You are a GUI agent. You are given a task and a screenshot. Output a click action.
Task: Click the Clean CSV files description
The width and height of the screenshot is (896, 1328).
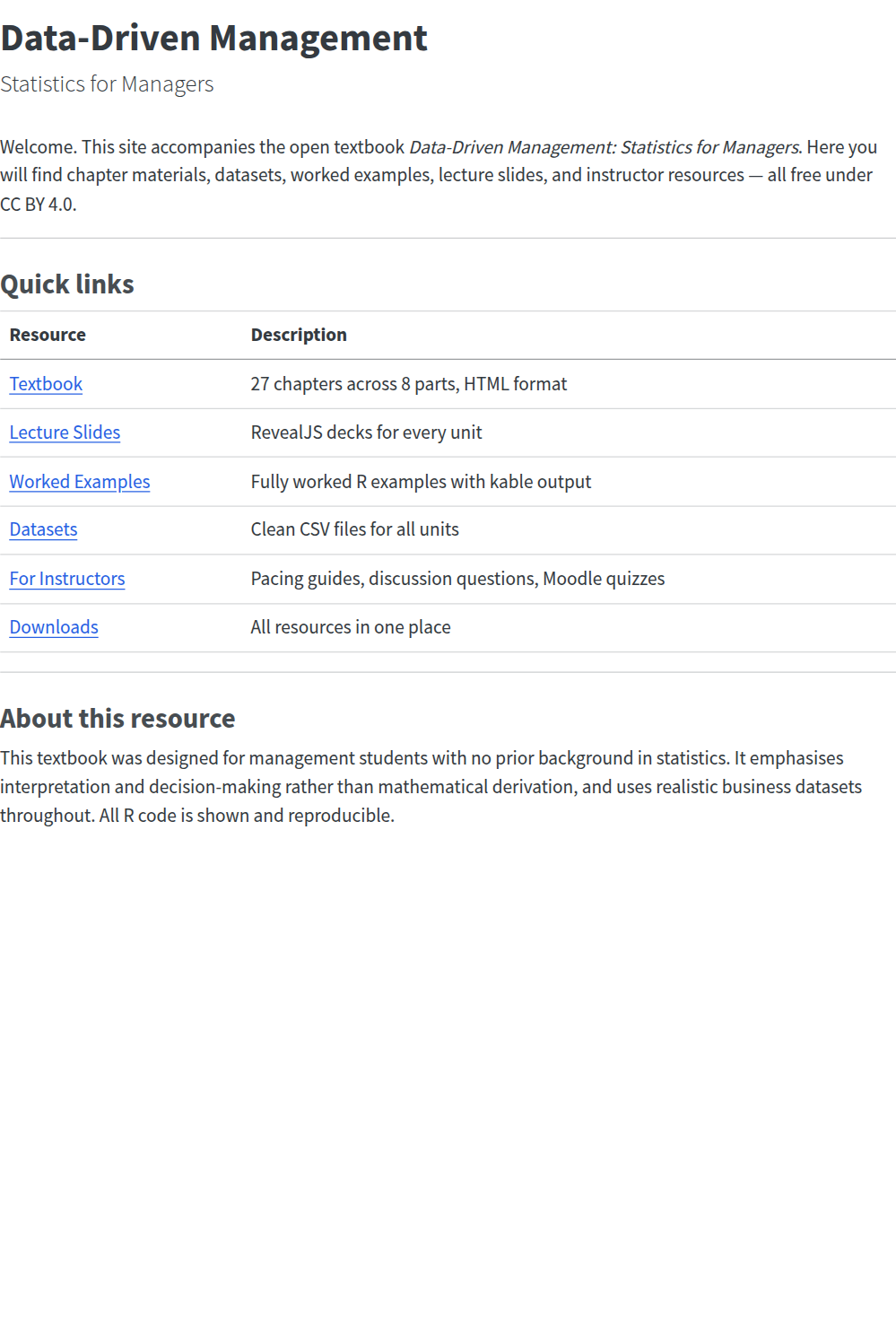[355, 530]
